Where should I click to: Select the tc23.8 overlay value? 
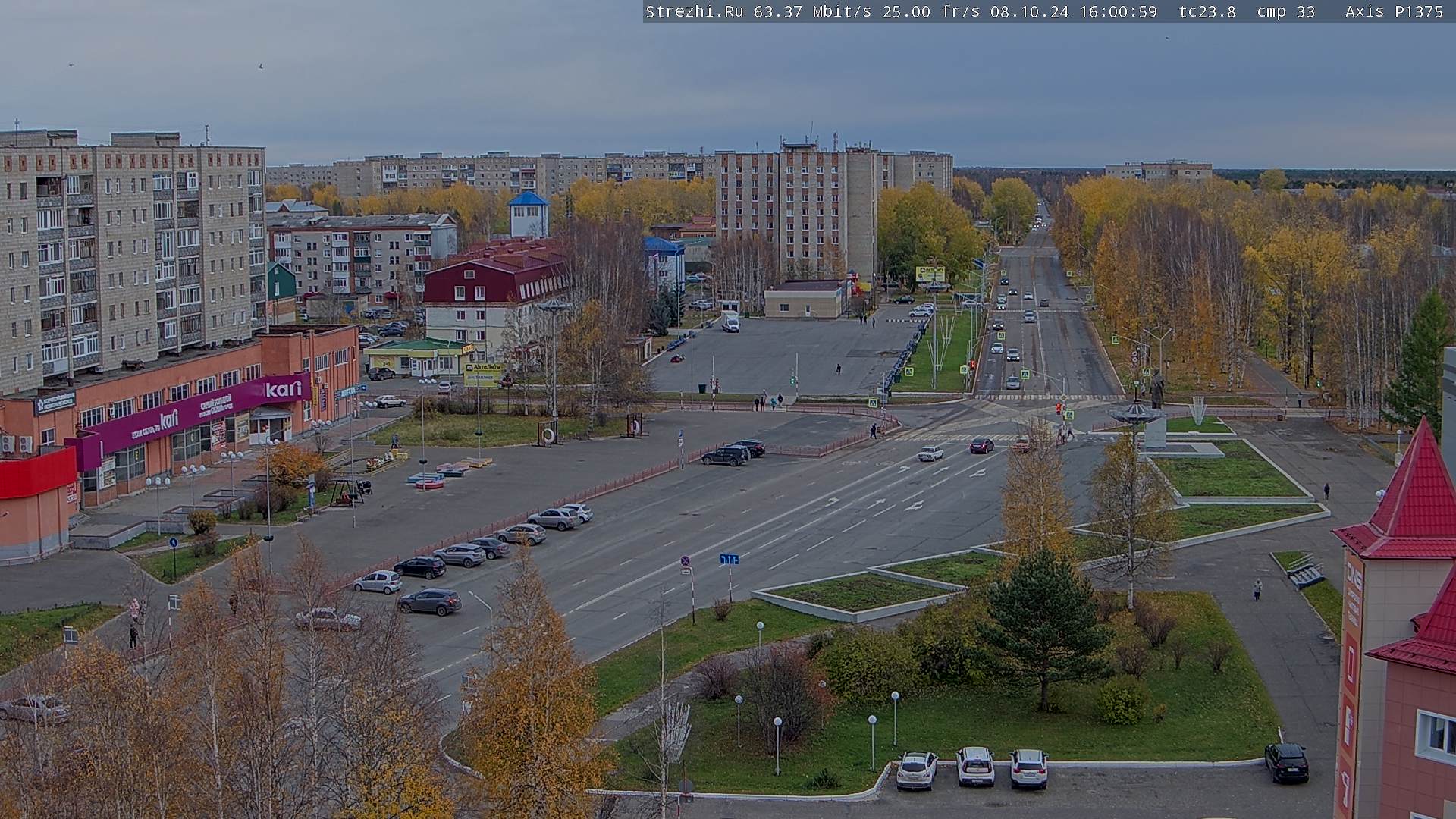[x=1207, y=11]
